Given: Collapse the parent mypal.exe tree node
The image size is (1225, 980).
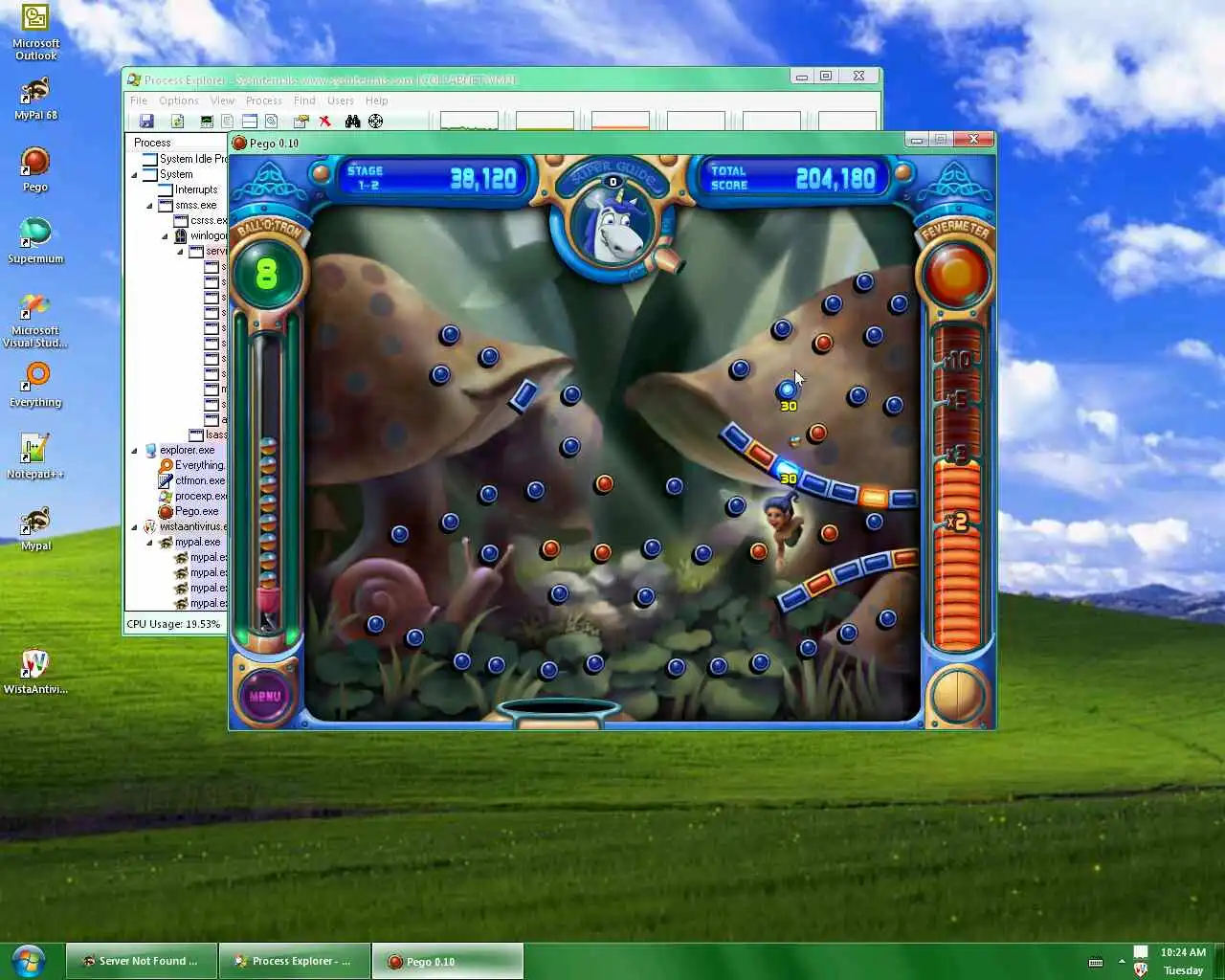Looking at the screenshot, I should coord(149,542).
